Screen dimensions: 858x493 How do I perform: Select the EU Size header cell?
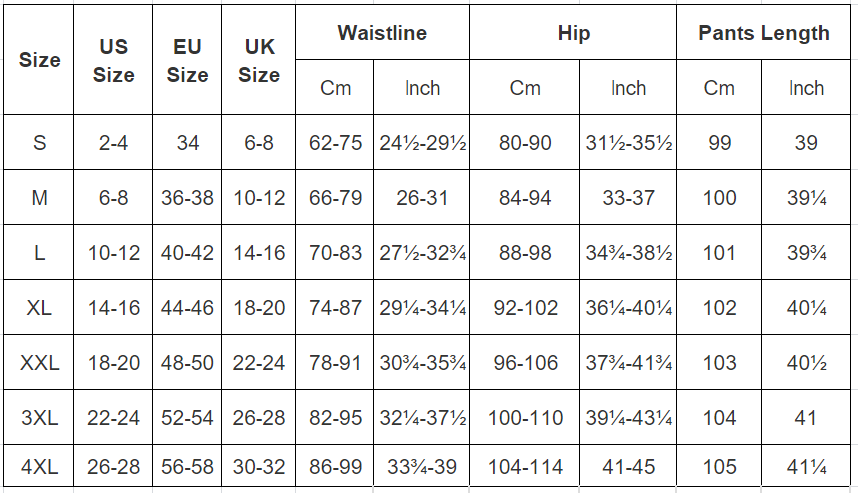pyautogui.click(x=187, y=60)
